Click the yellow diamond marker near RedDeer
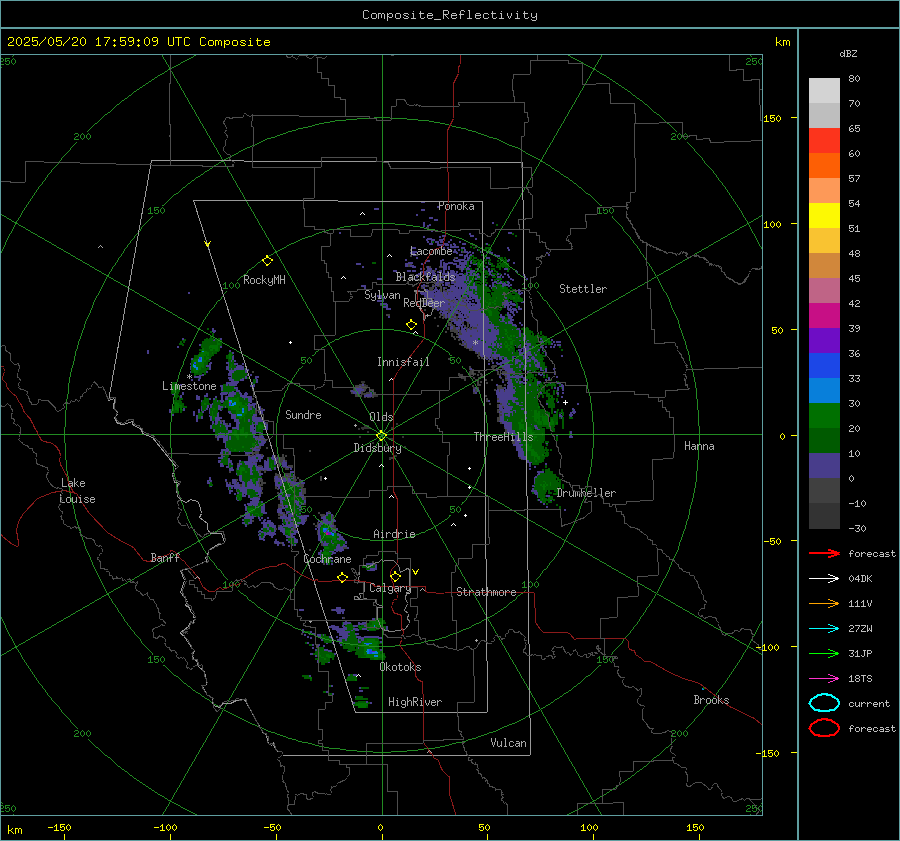The image size is (900, 841). click(x=412, y=325)
